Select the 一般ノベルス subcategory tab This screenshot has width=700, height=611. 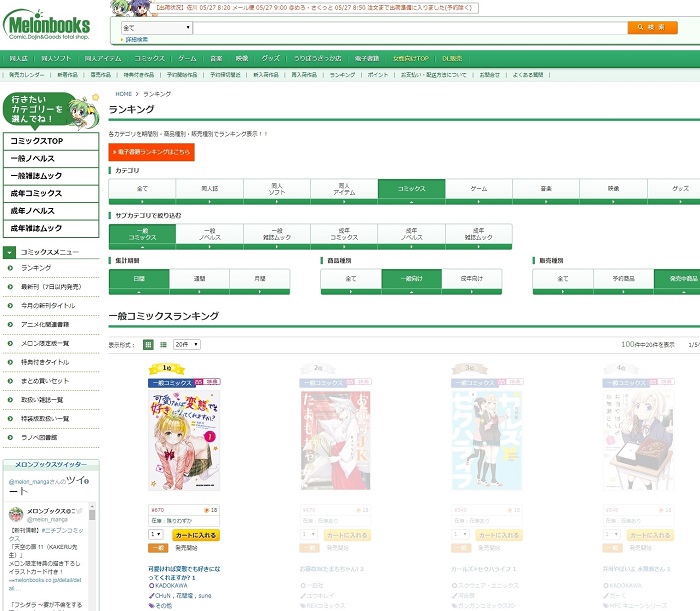coord(210,237)
